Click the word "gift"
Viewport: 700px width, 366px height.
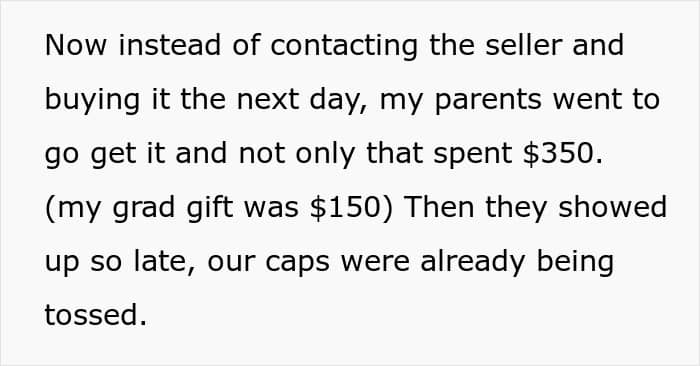pyautogui.click(x=209, y=209)
